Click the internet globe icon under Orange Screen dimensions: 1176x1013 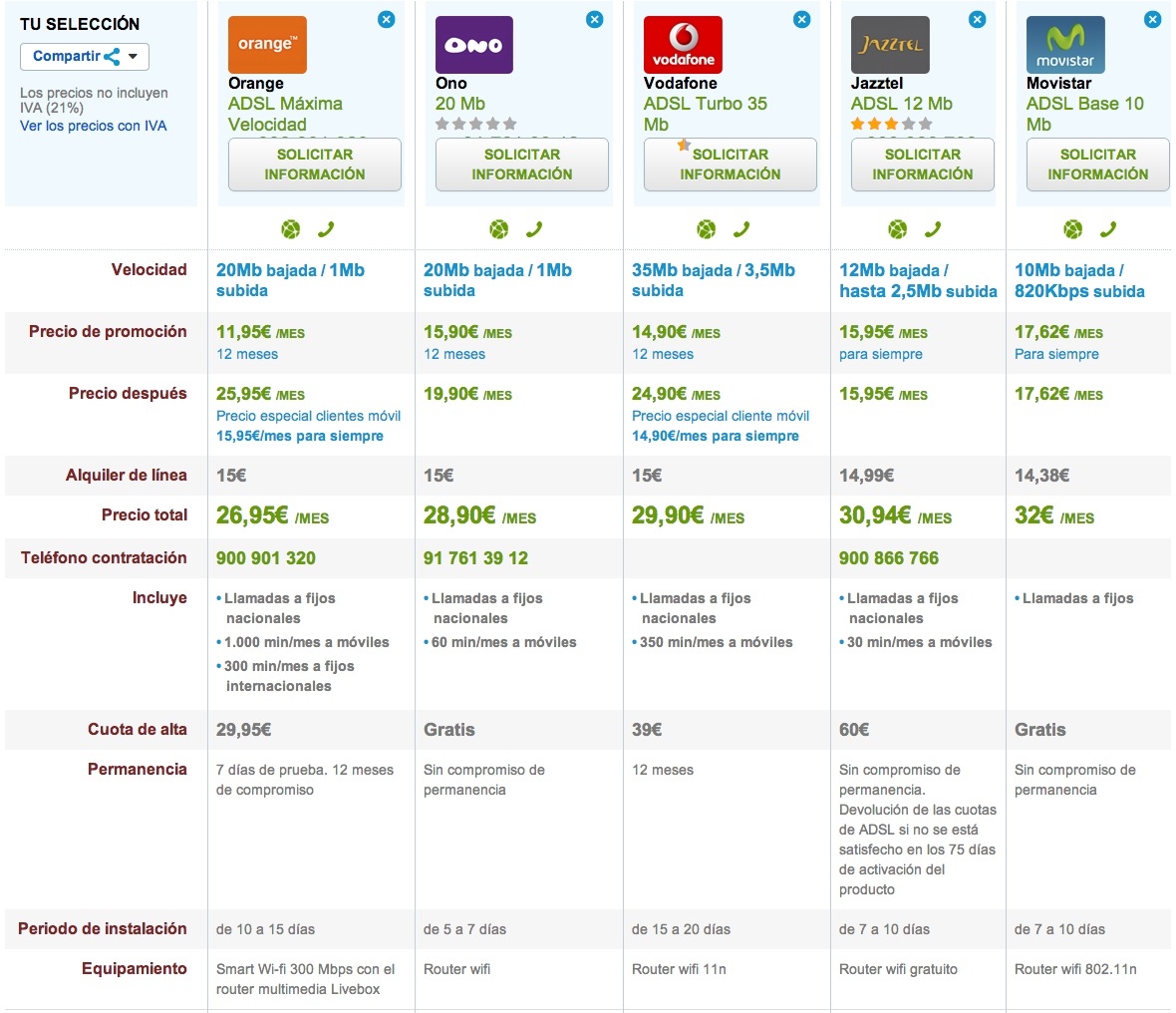(x=291, y=229)
